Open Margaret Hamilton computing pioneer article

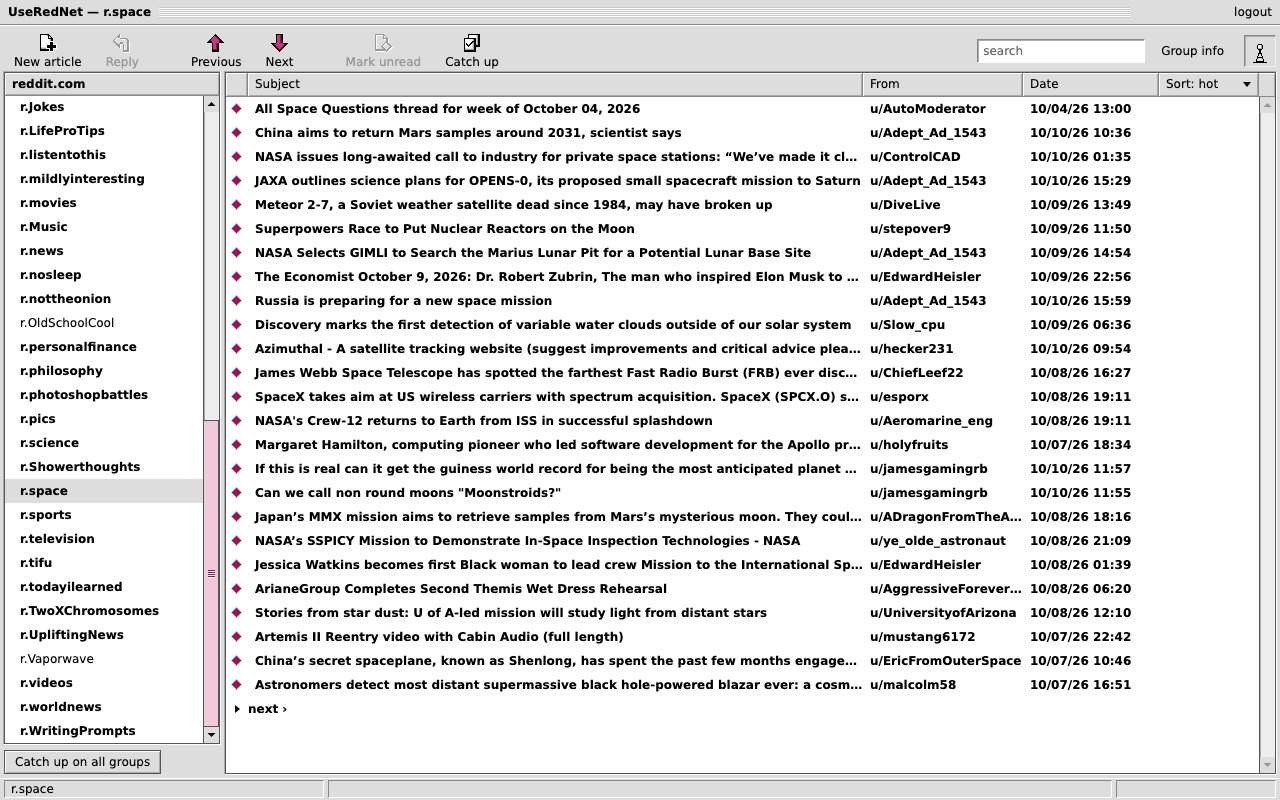557,445
